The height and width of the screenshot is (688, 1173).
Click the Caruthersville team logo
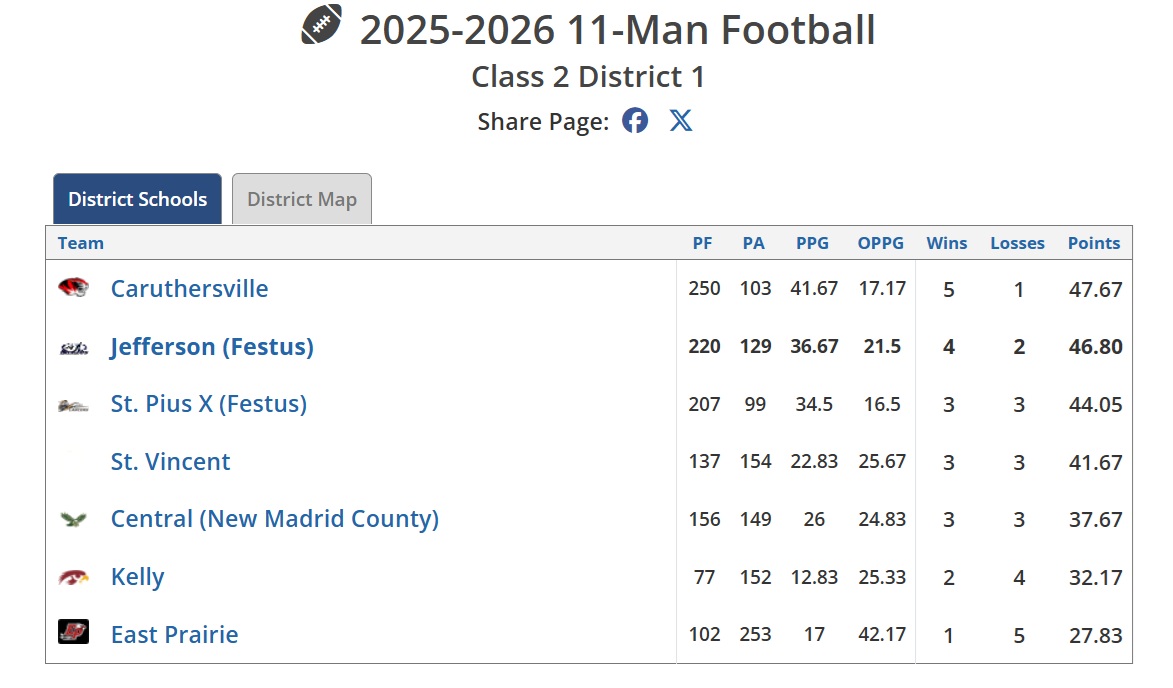(73, 288)
